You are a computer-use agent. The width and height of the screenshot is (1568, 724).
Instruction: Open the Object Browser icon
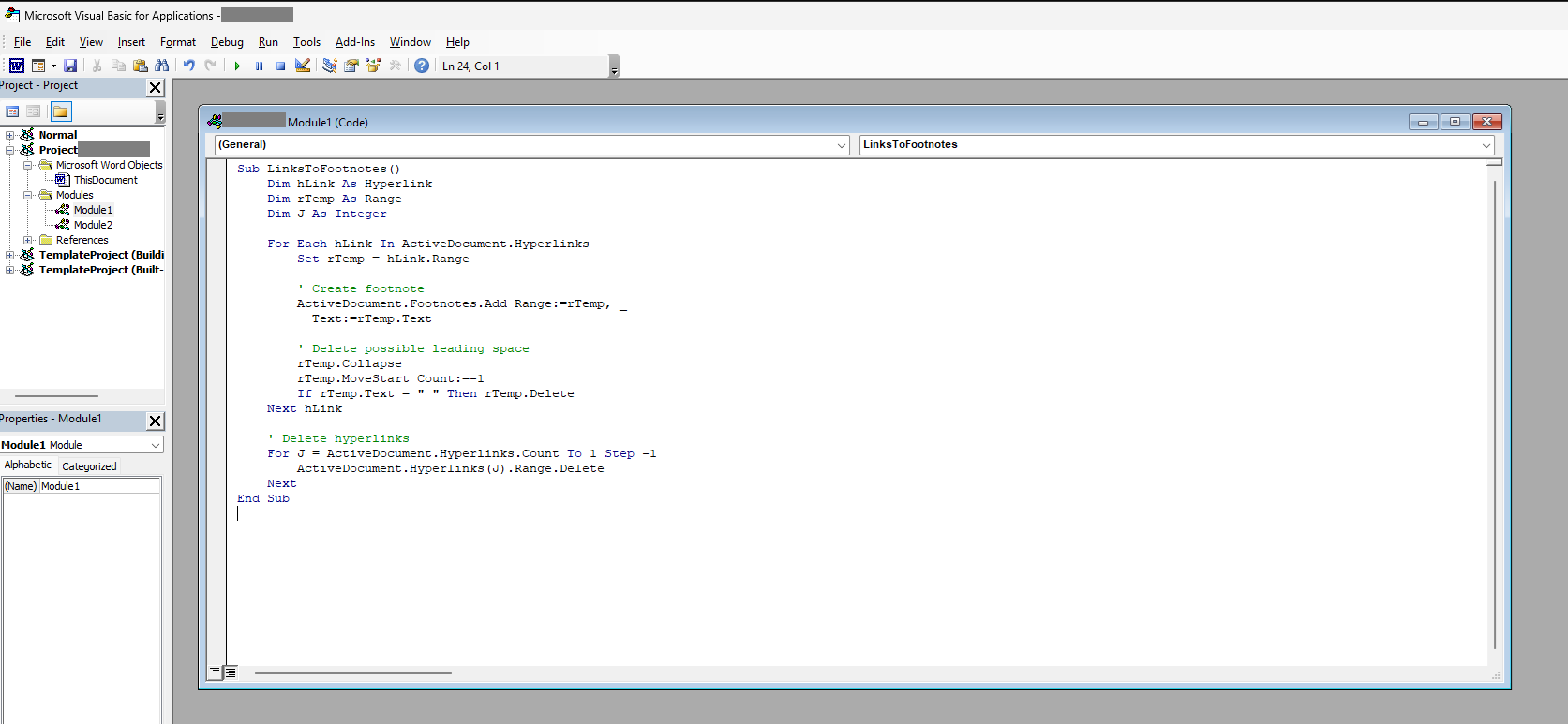(x=373, y=66)
